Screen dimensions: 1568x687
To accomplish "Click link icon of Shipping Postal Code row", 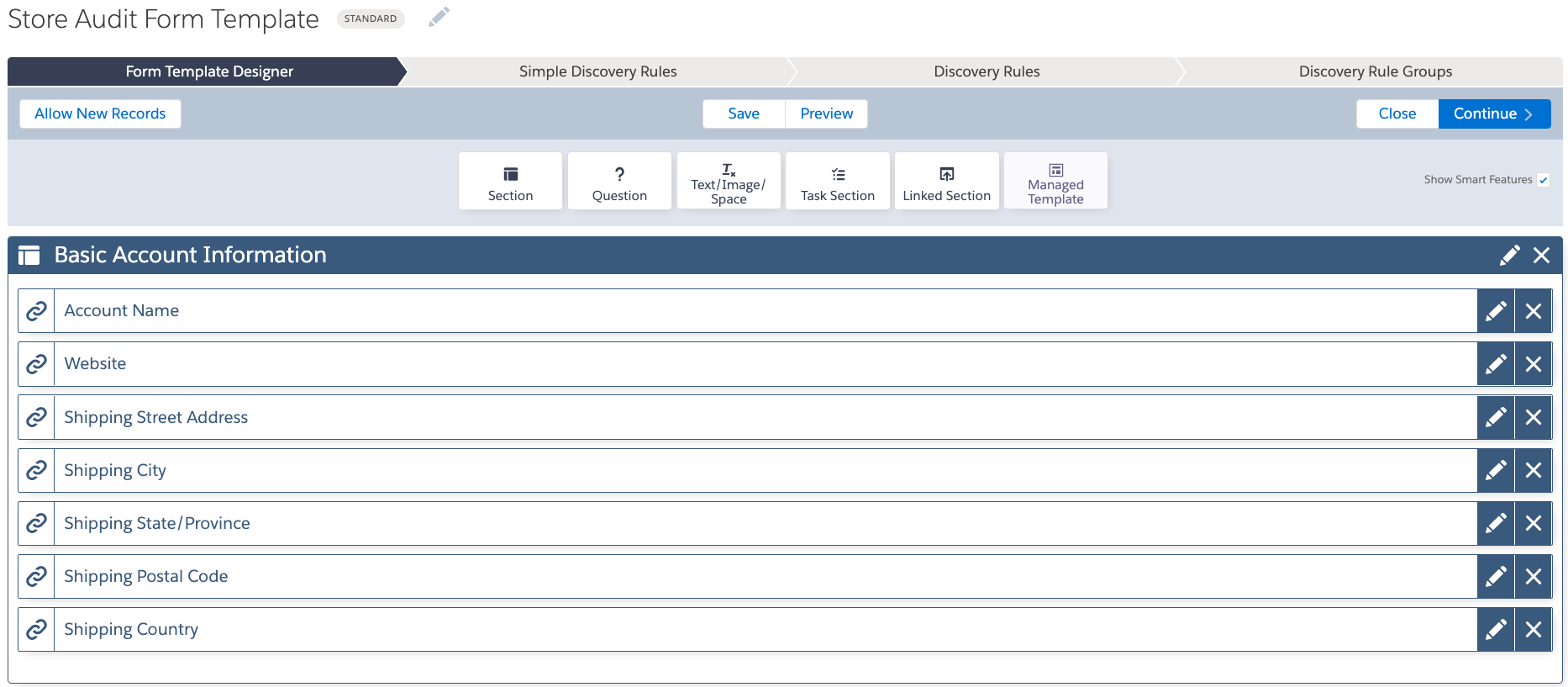I will (36, 576).
